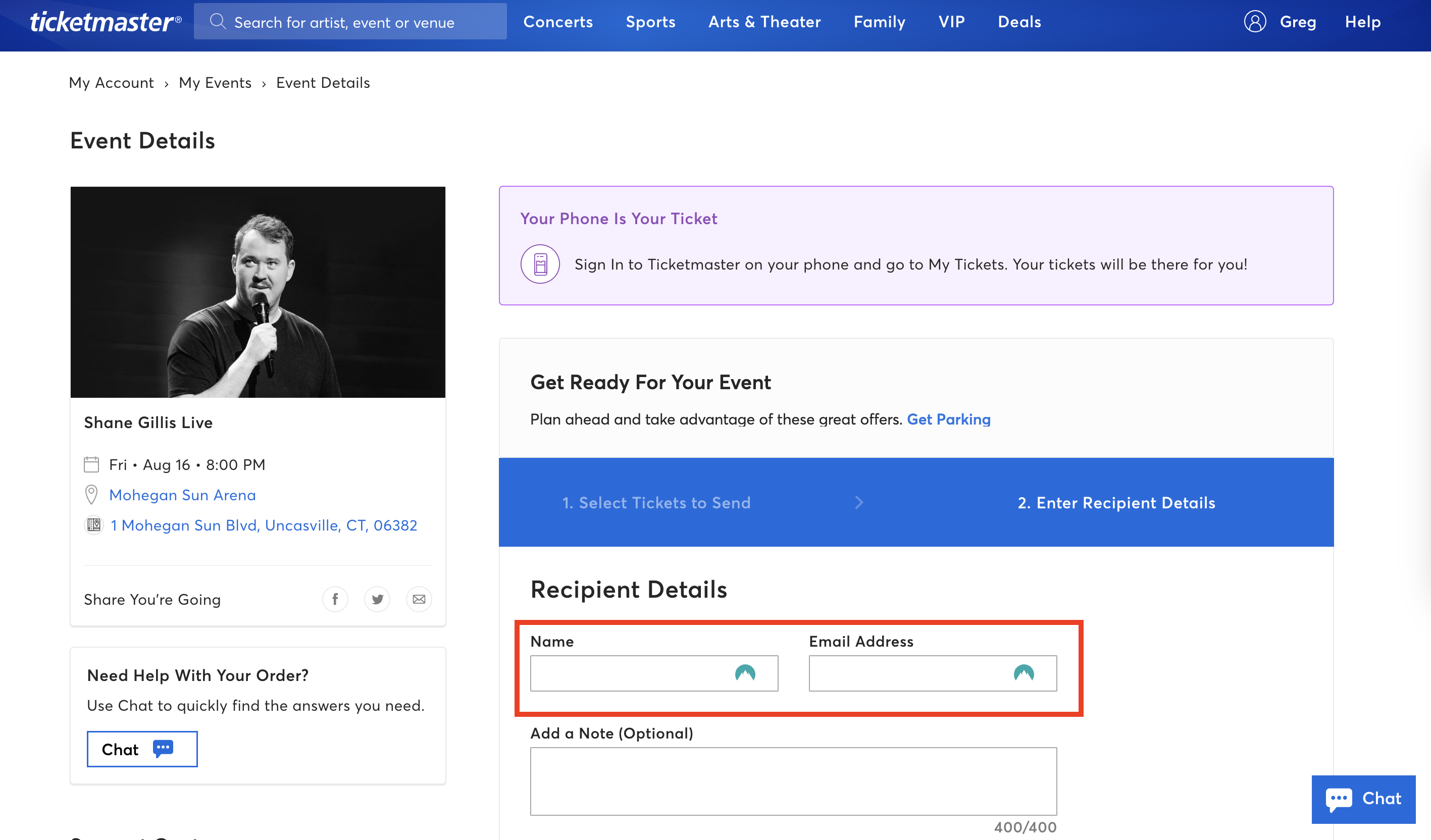Share event on Facebook icon
1431x840 pixels.
(335, 599)
